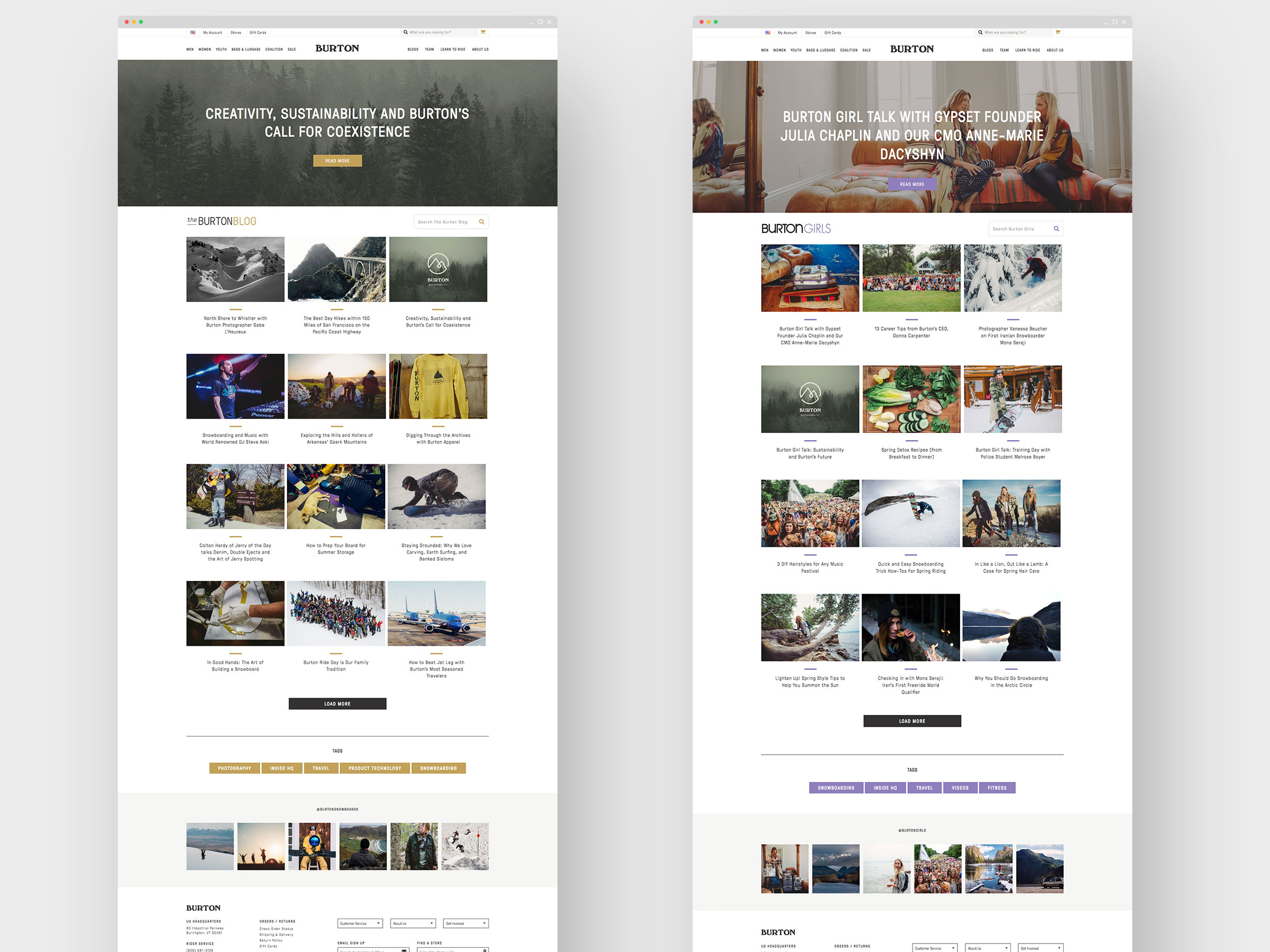Click LOAD MORE in the Burton Girls window
Image resolution: width=1270 pixels, height=952 pixels.
point(912,721)
